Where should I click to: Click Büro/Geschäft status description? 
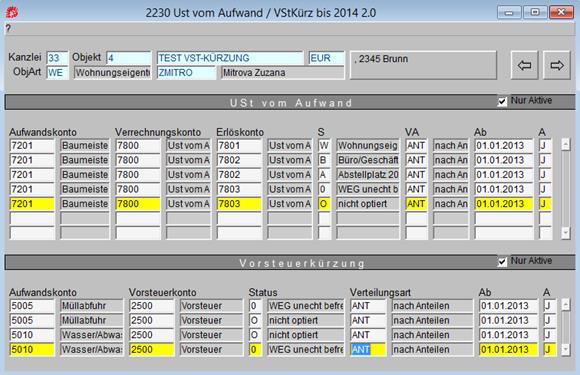(368, 160)
